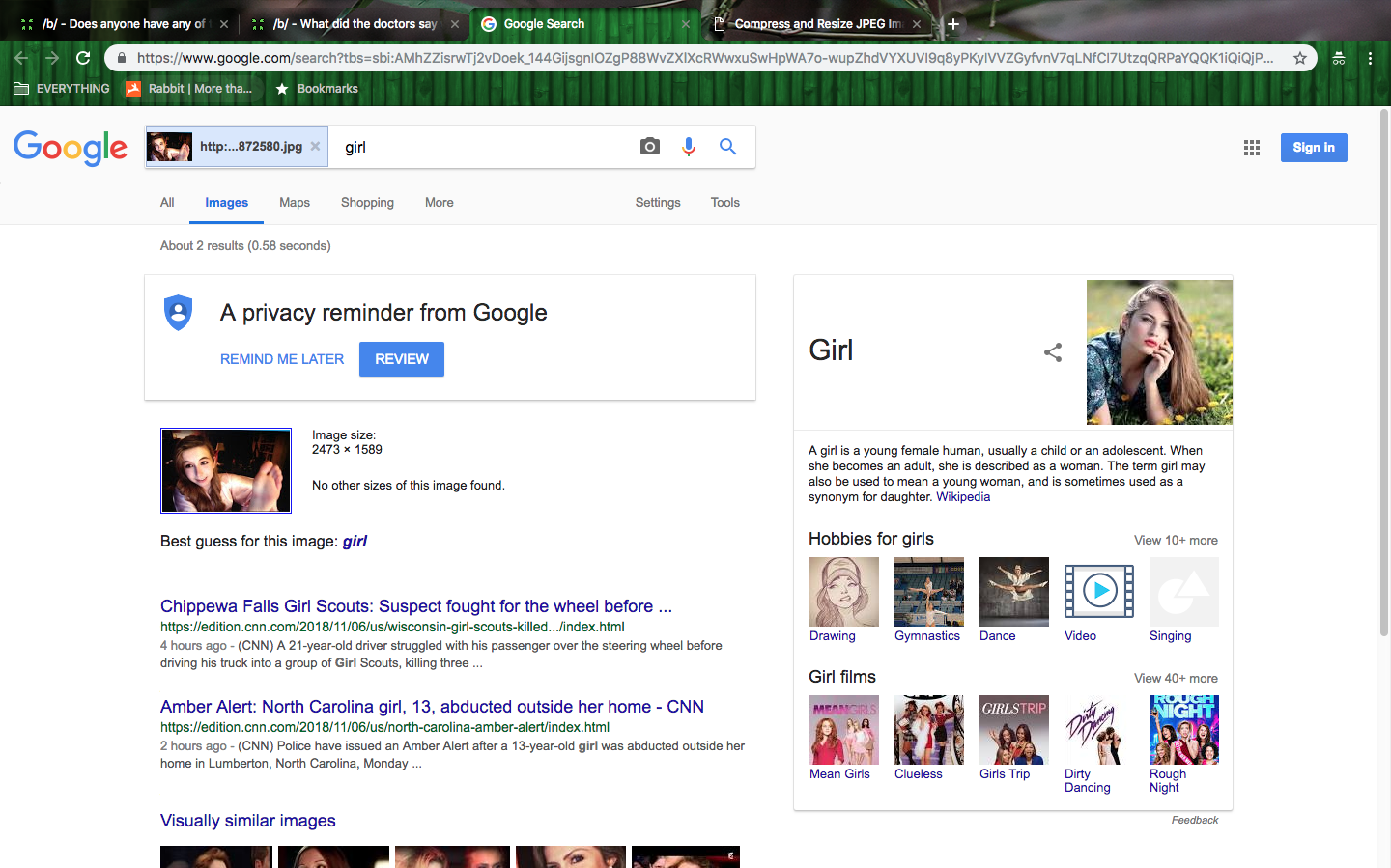Viewport: 1391px width, 868px height.
Task: Open the Girls Trip film
Action: point(1014,730)
